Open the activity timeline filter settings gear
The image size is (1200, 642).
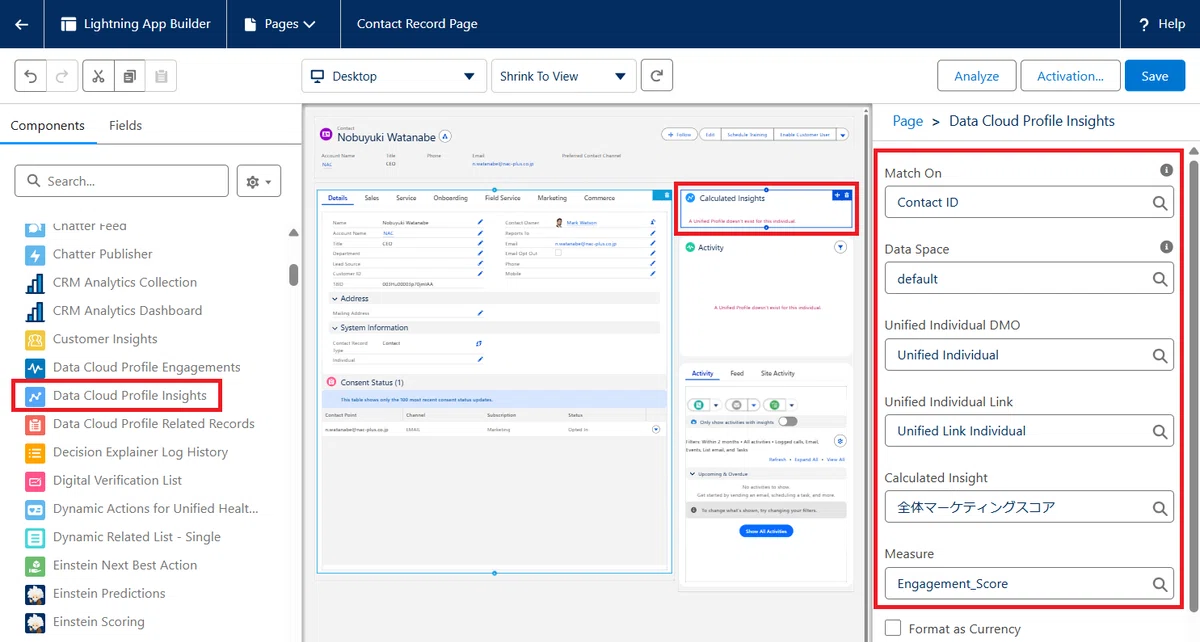tap(840, 440)
